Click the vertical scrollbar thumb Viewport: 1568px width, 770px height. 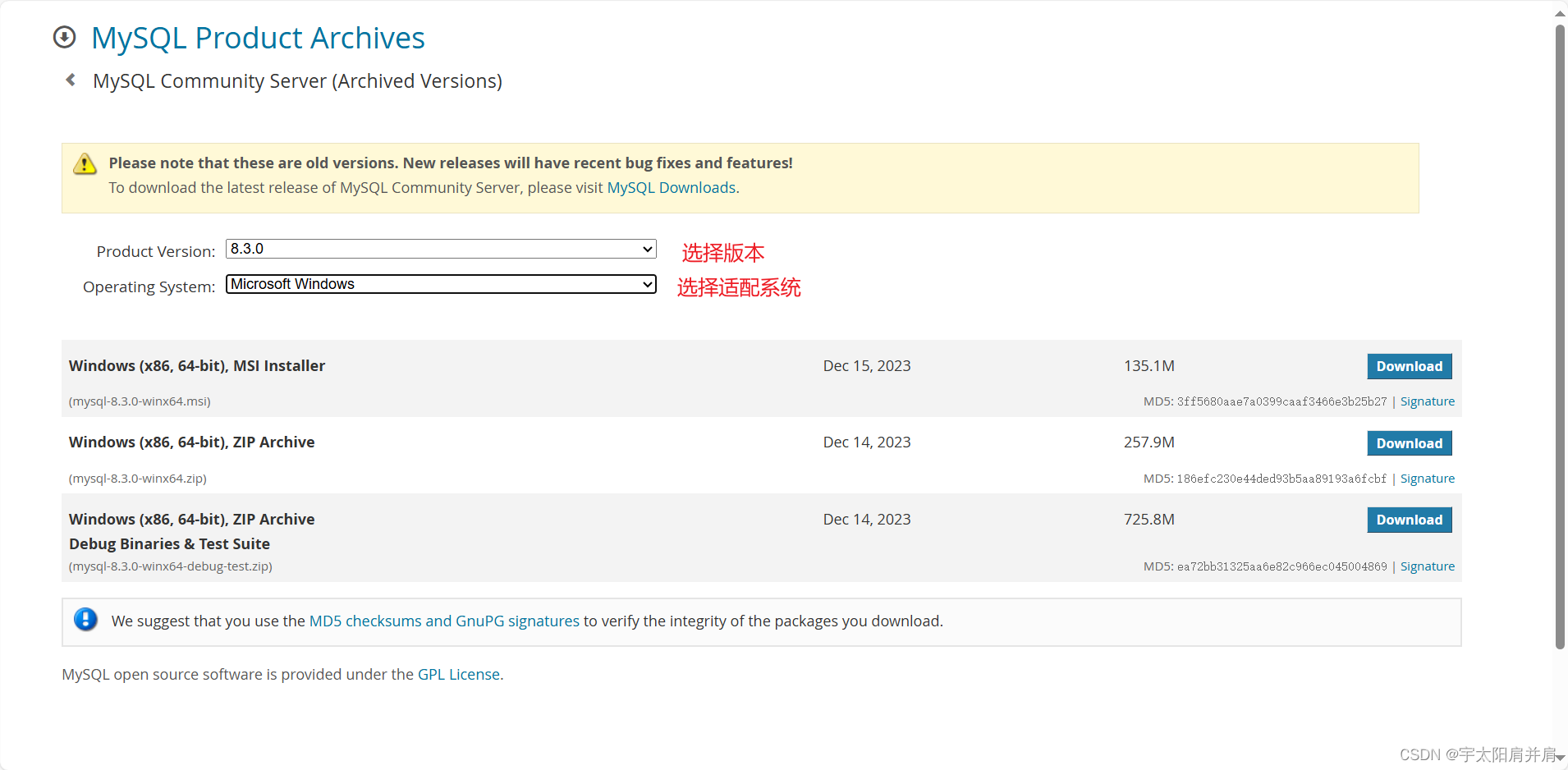1560,337
